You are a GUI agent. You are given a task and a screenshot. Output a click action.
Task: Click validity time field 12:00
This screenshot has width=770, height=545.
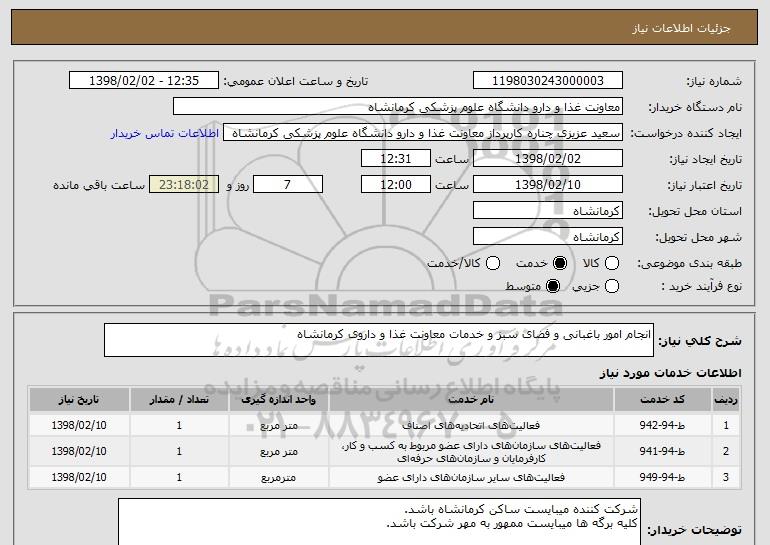(x=396, y=185)
